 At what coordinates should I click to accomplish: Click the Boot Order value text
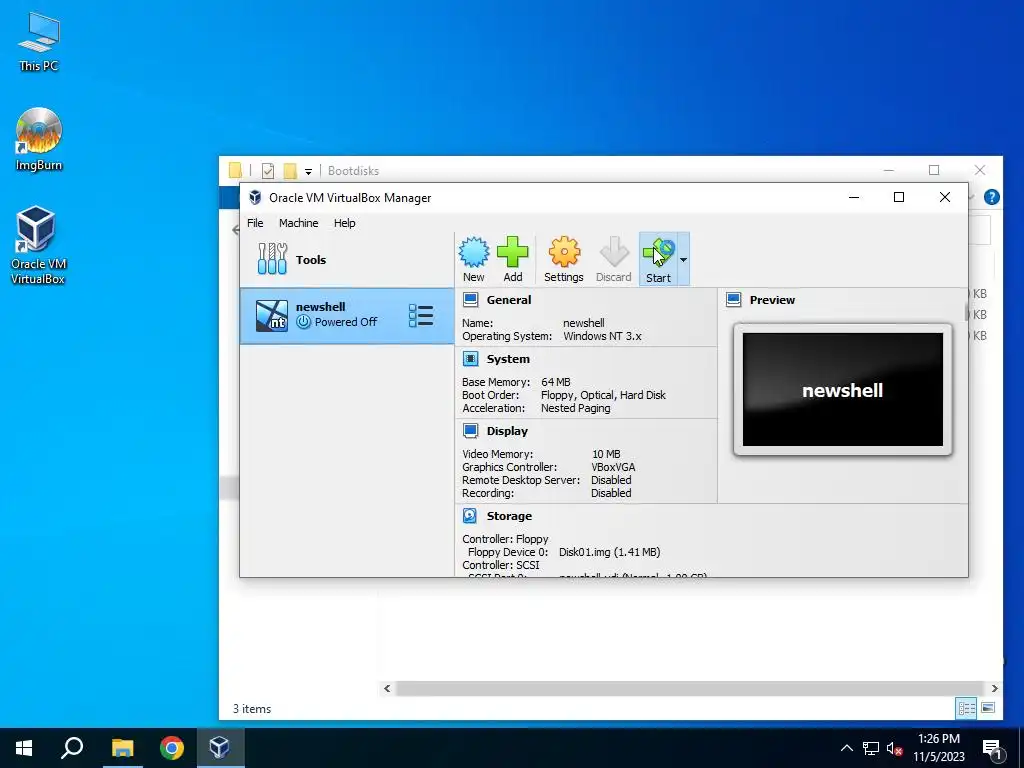pyautogui.click(x=603, y=395)
